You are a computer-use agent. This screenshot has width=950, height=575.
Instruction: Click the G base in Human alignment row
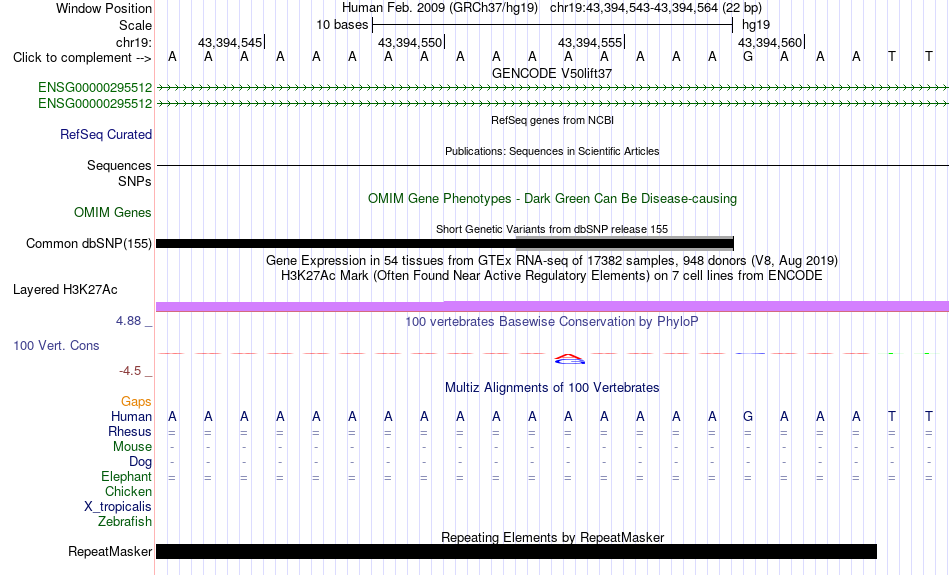point(748,417)
